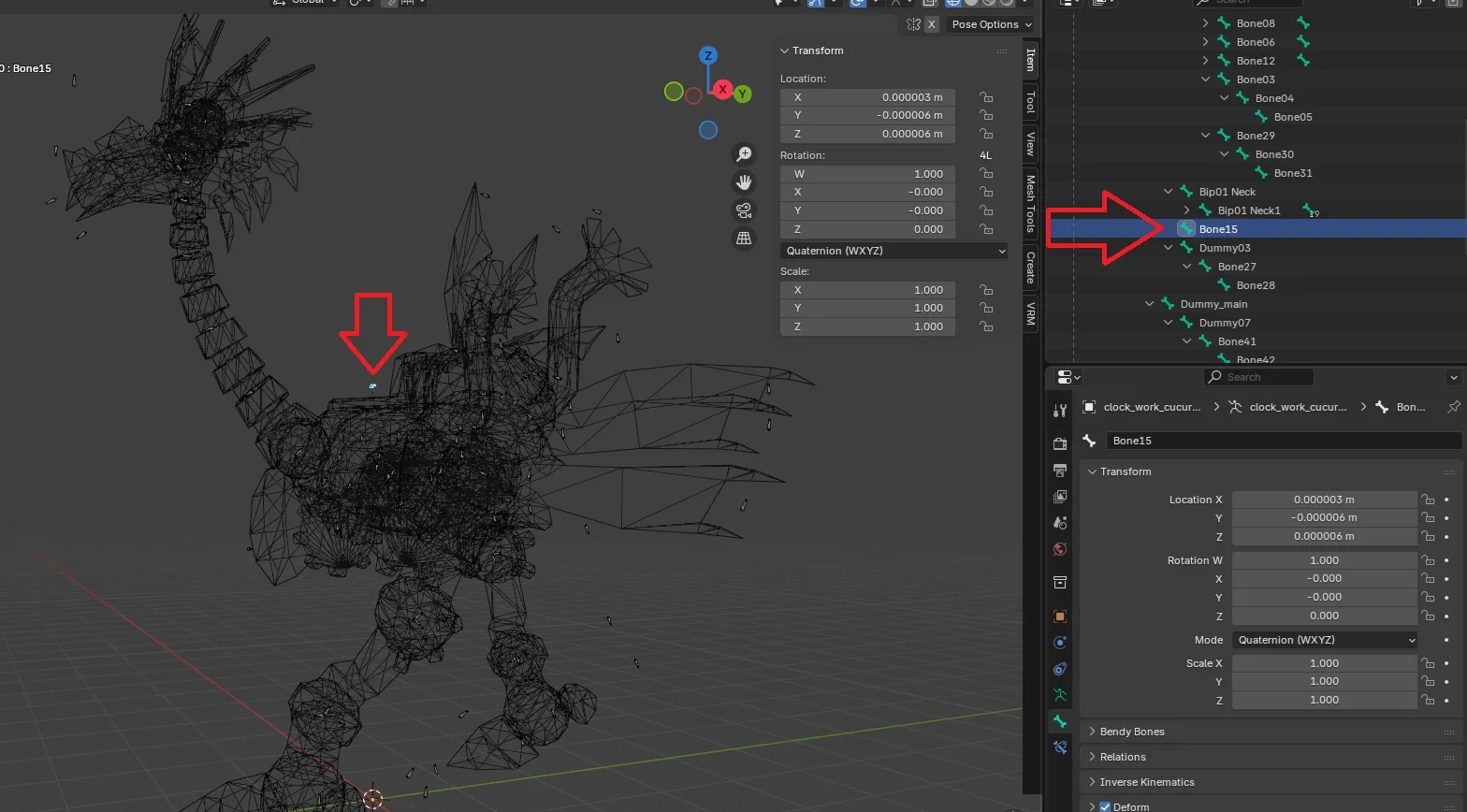Open the Output properties tab icon

click(1060, 471)
